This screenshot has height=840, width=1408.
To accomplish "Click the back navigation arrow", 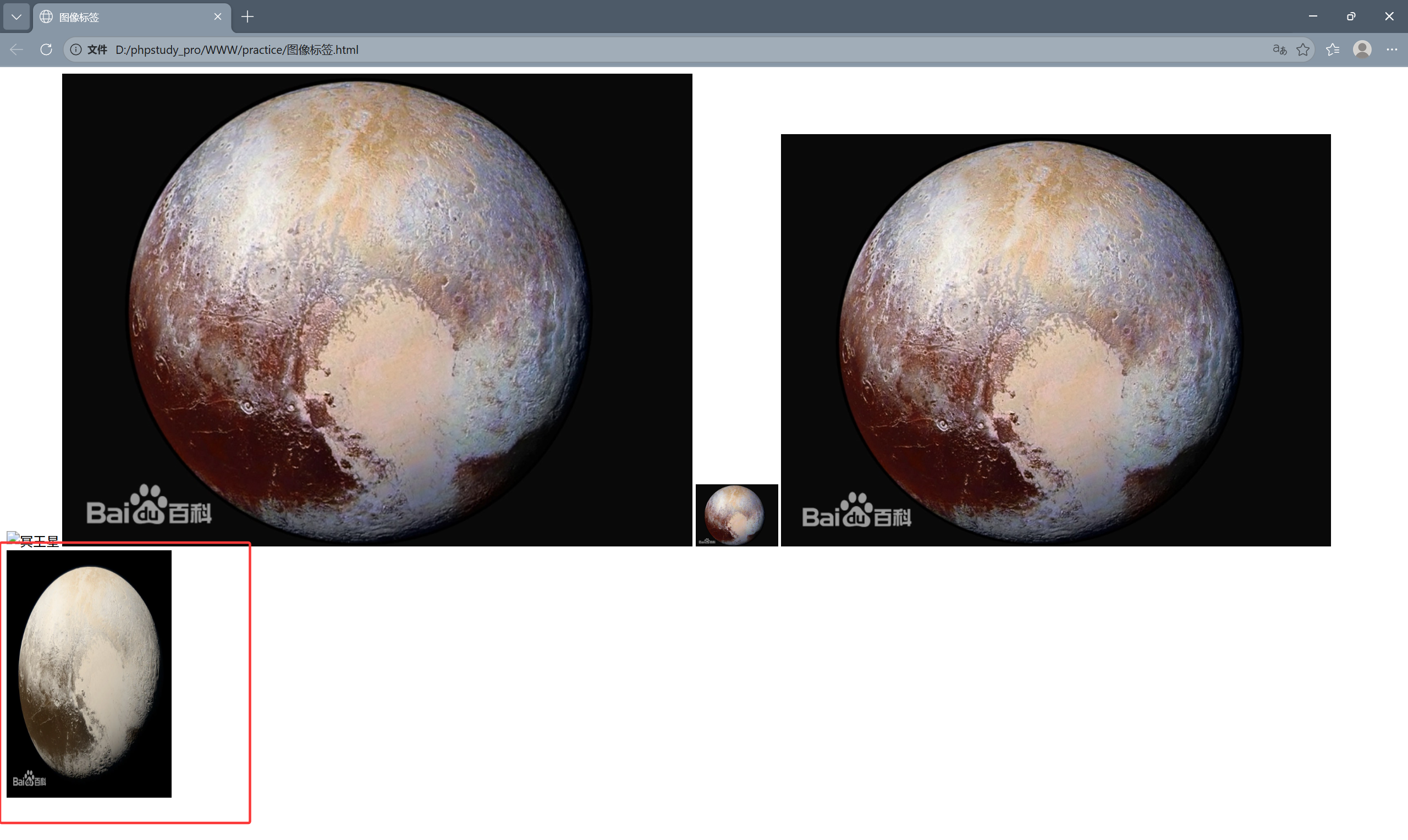I will tap(16, 50).
